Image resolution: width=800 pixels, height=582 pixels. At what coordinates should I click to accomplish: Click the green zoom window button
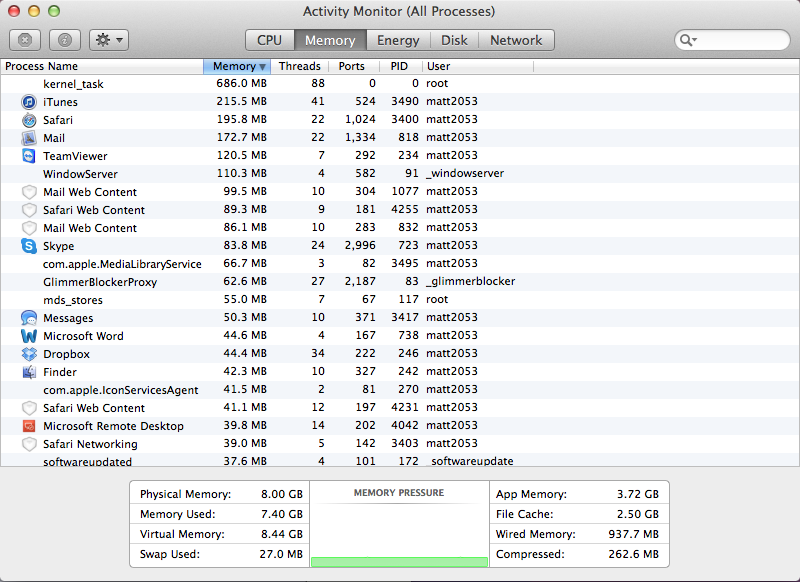coord(54,11)
